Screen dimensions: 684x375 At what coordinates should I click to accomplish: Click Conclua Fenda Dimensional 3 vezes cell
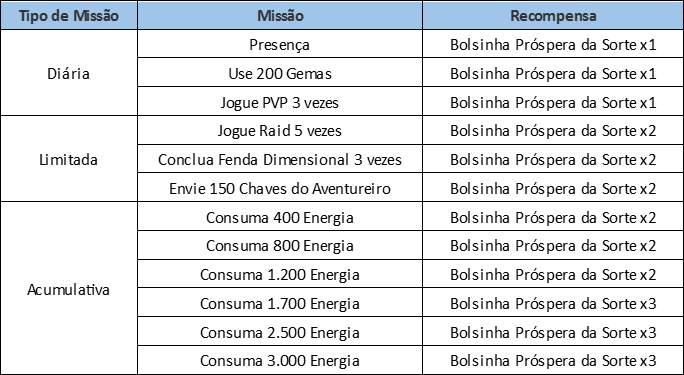point(280,159)
